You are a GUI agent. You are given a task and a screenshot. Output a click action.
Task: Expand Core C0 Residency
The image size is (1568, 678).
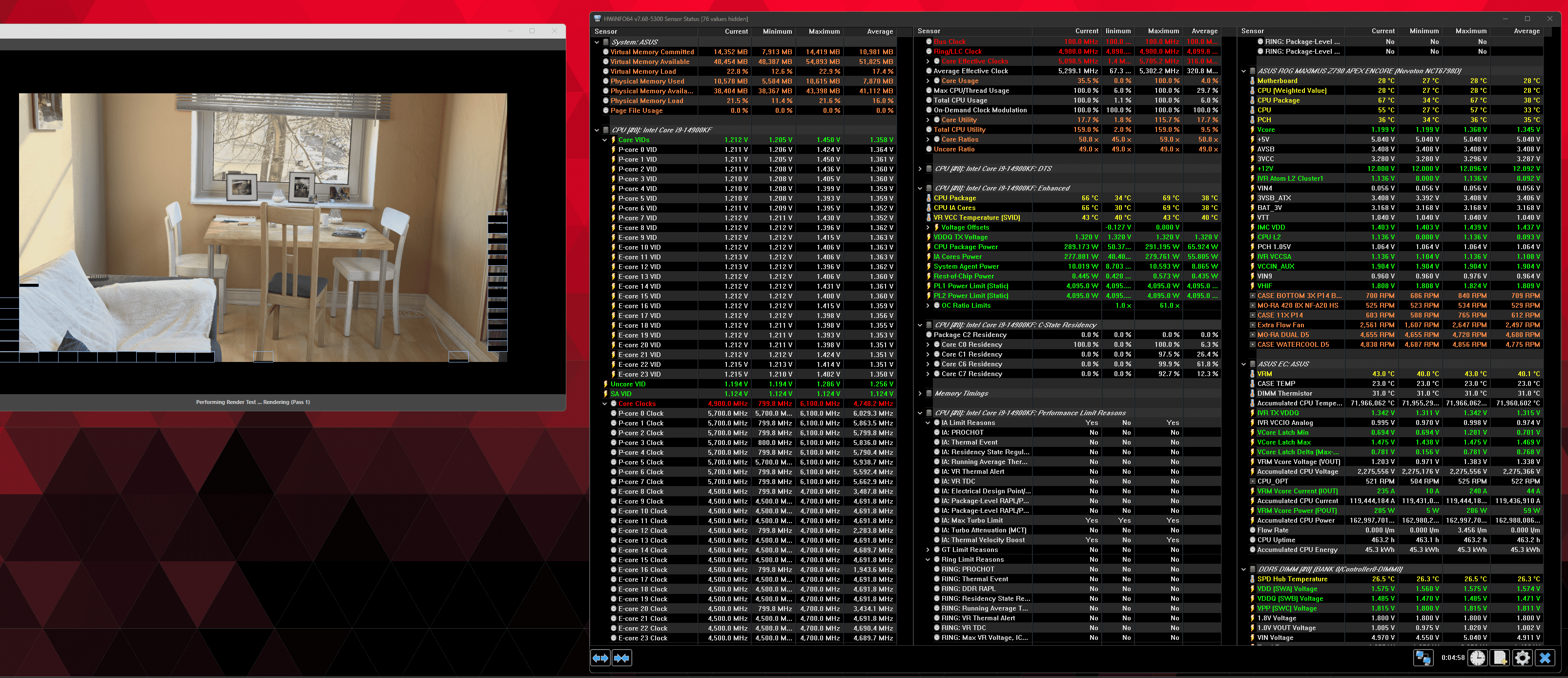pyautogui.click(x=928, y=345)
